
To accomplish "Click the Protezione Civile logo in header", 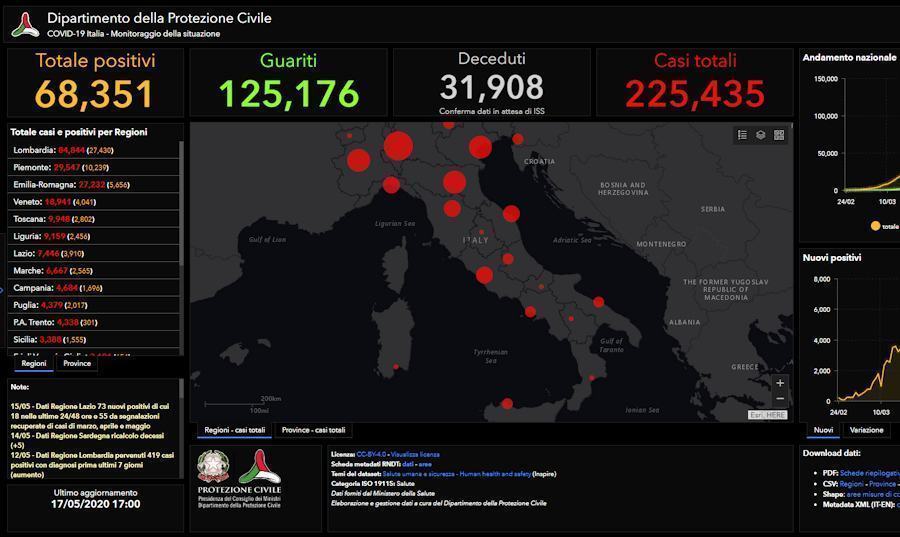I will (25, 25).
